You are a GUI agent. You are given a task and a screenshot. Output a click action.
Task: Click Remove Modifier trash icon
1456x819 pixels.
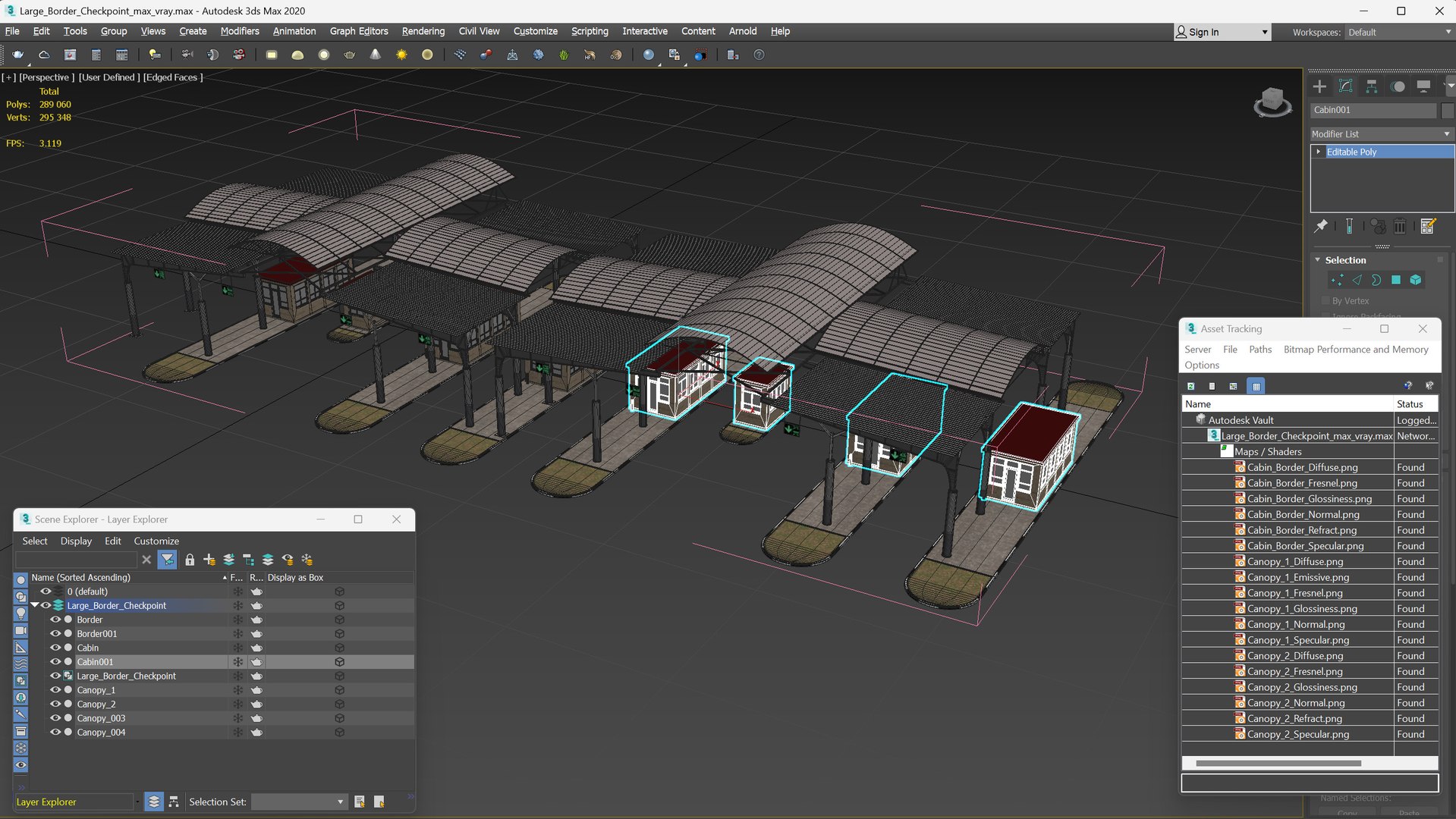pyautogui.click(x=1401, y=226)
